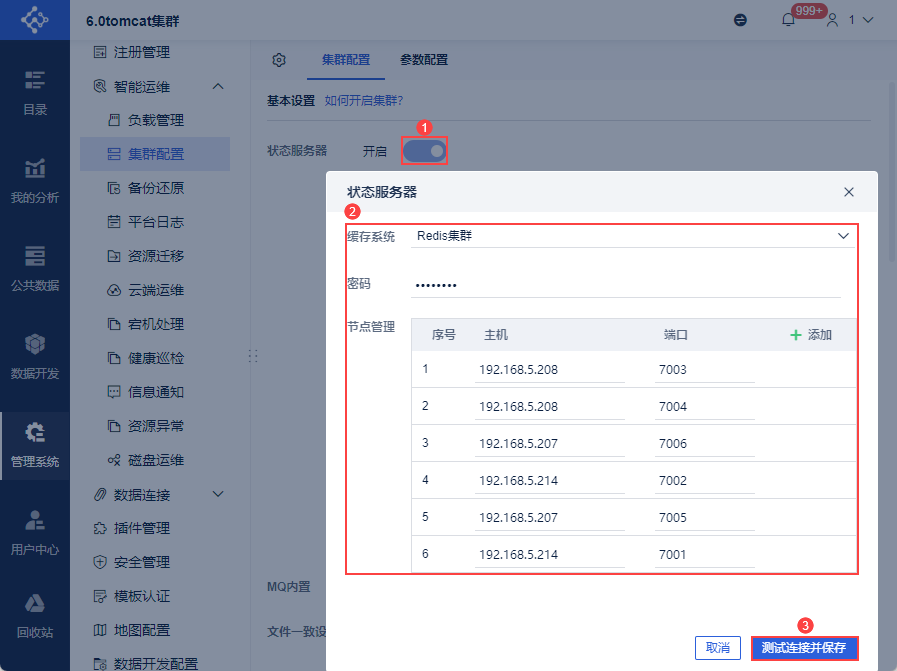Open 资源异常 in the side menu

(x=146, y=426)
